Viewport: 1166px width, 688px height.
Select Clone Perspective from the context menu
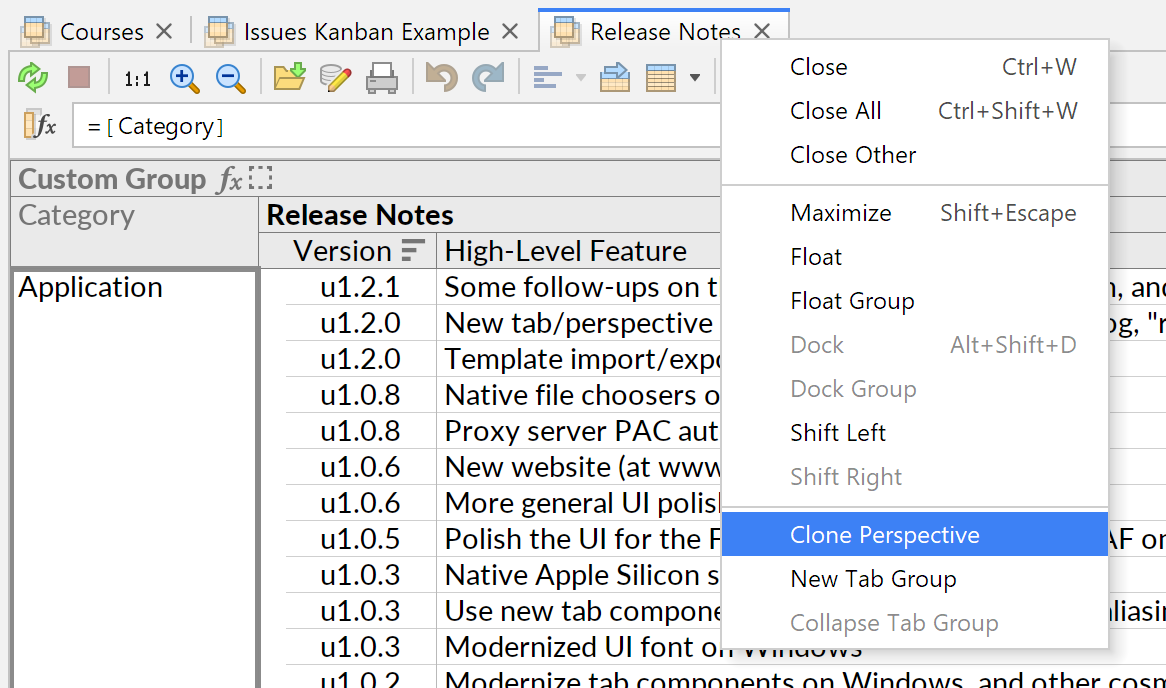point(884,535)
